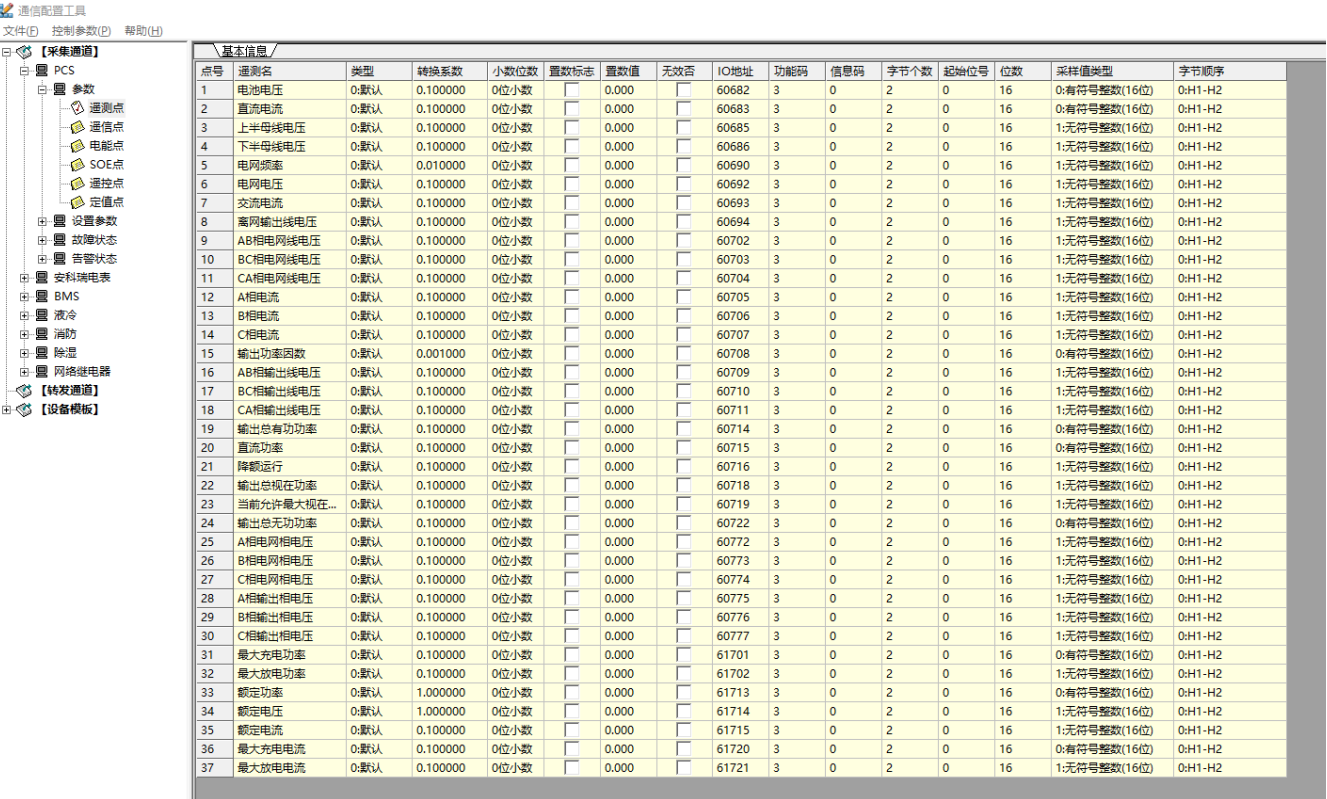Enable 无效否 for 交流电流 row
The width and height of the screenshot is (1327, 799).
684,203
